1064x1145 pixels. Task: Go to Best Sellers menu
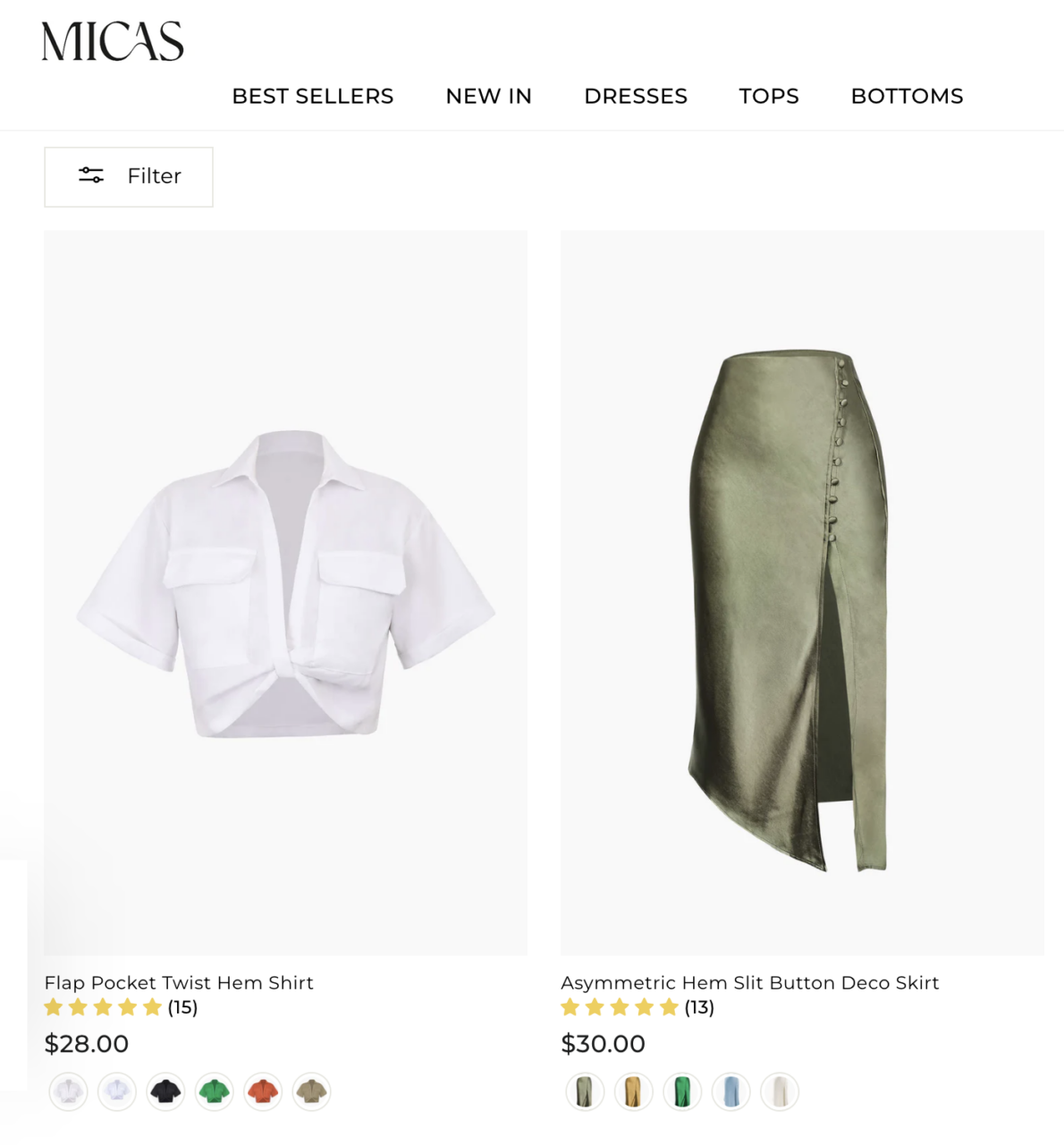pos(312,96)
